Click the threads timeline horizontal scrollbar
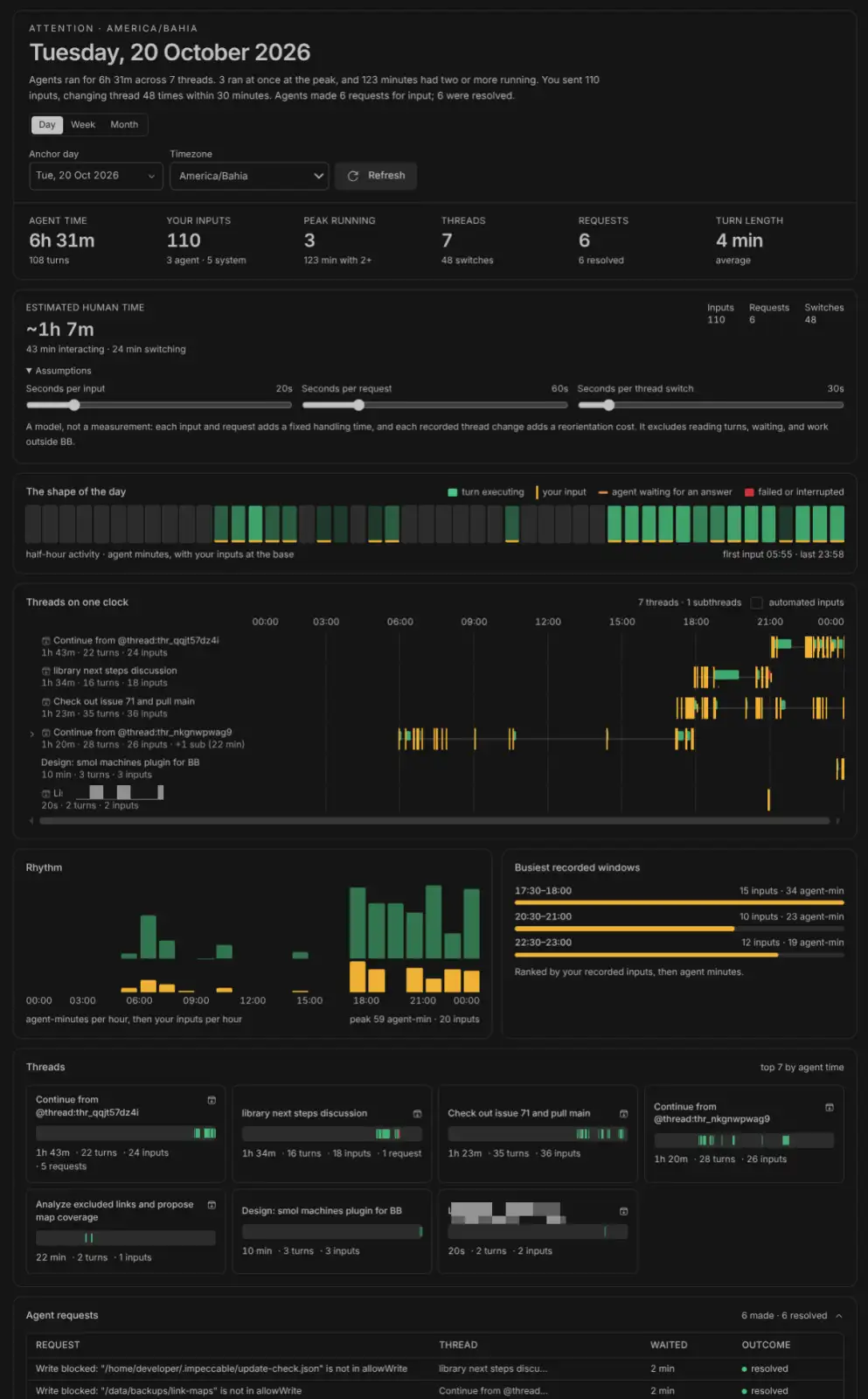This screenshot has width=868, height=1399. click(434, 821)
